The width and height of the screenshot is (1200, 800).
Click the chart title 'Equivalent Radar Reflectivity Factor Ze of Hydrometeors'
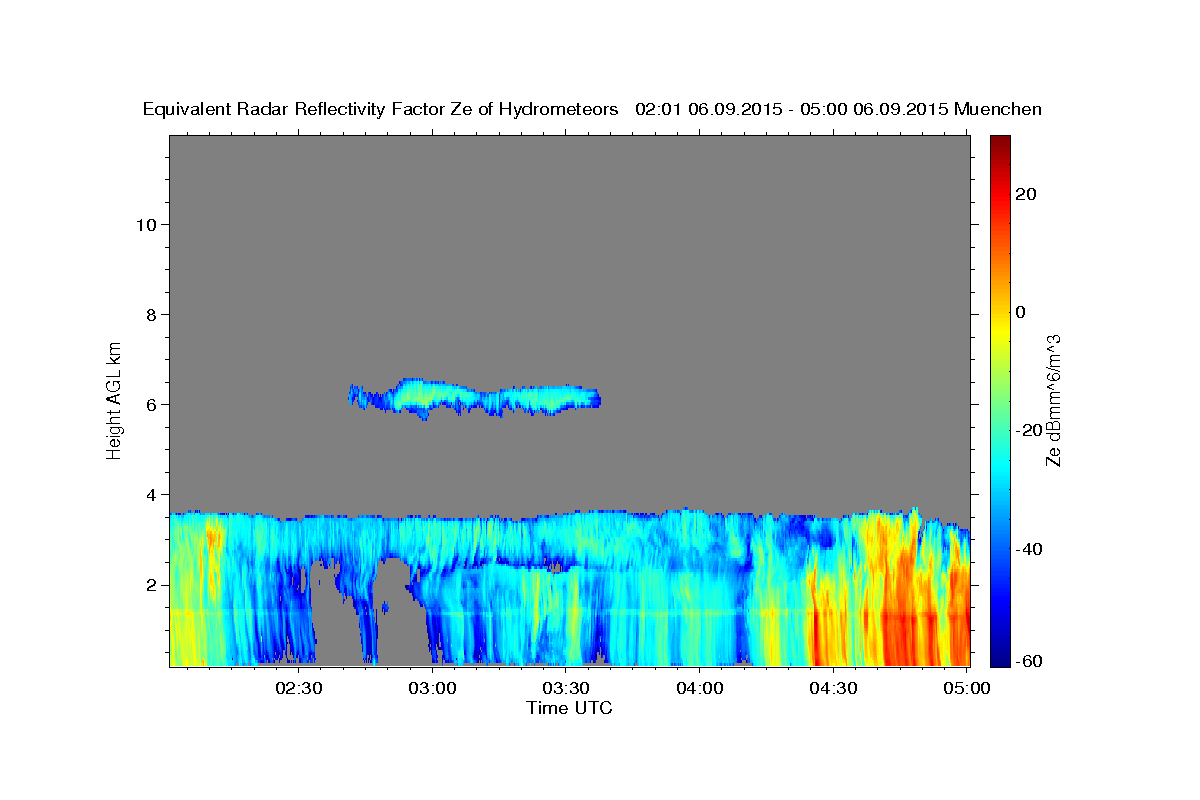[381, 110]
